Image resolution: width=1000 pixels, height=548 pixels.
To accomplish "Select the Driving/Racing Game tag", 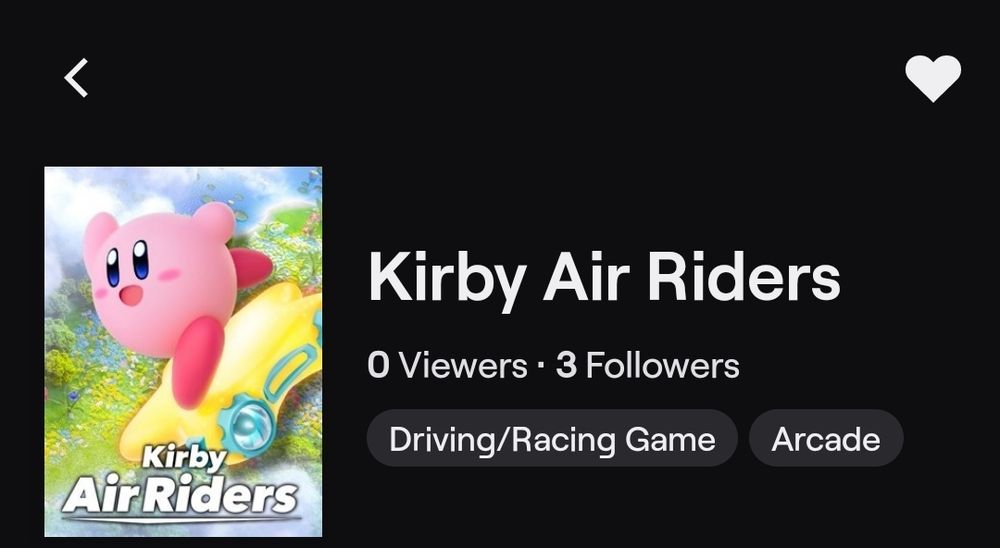I will (552, 439).
